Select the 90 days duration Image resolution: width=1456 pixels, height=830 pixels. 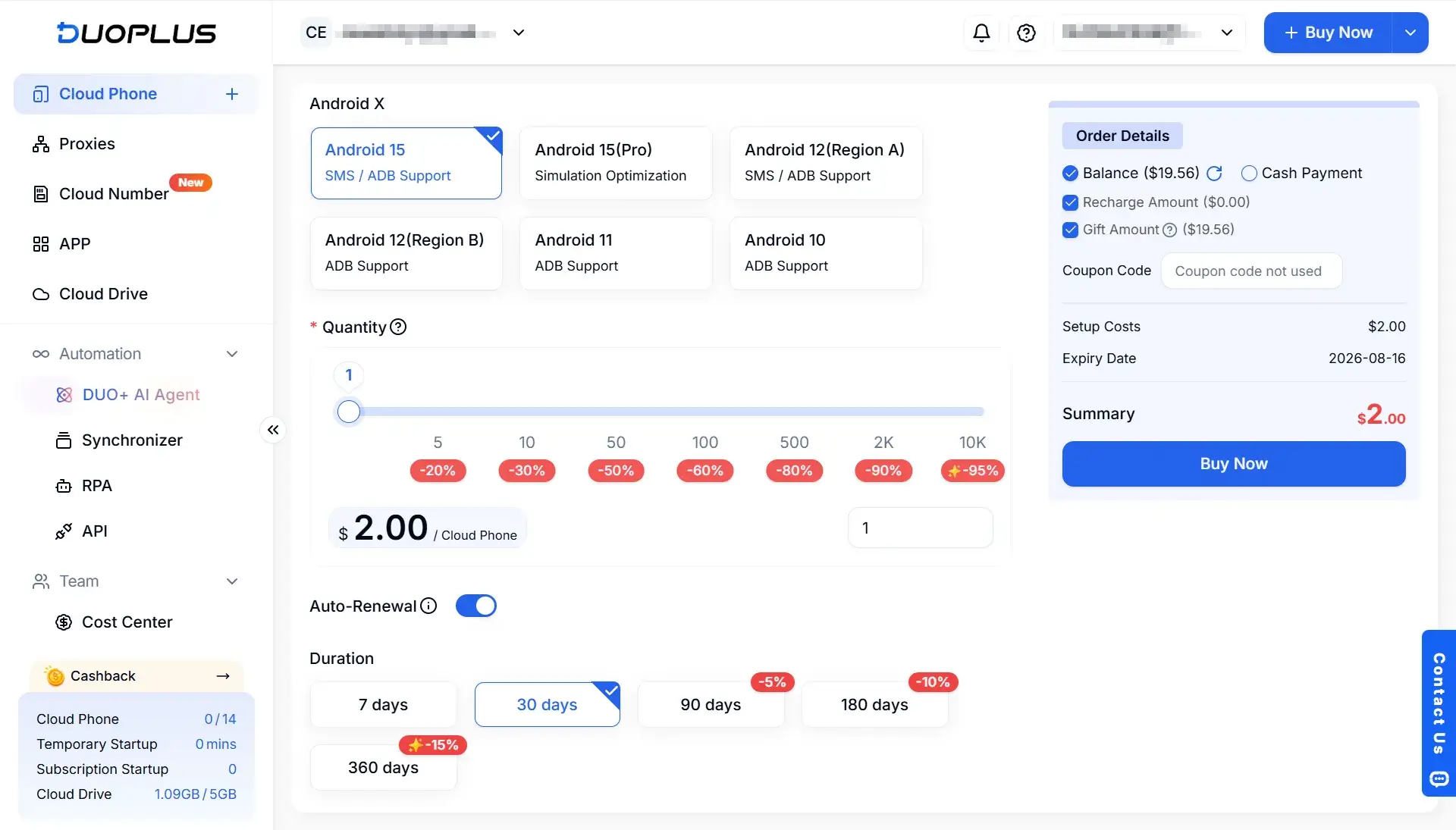[x=711, y=704]
